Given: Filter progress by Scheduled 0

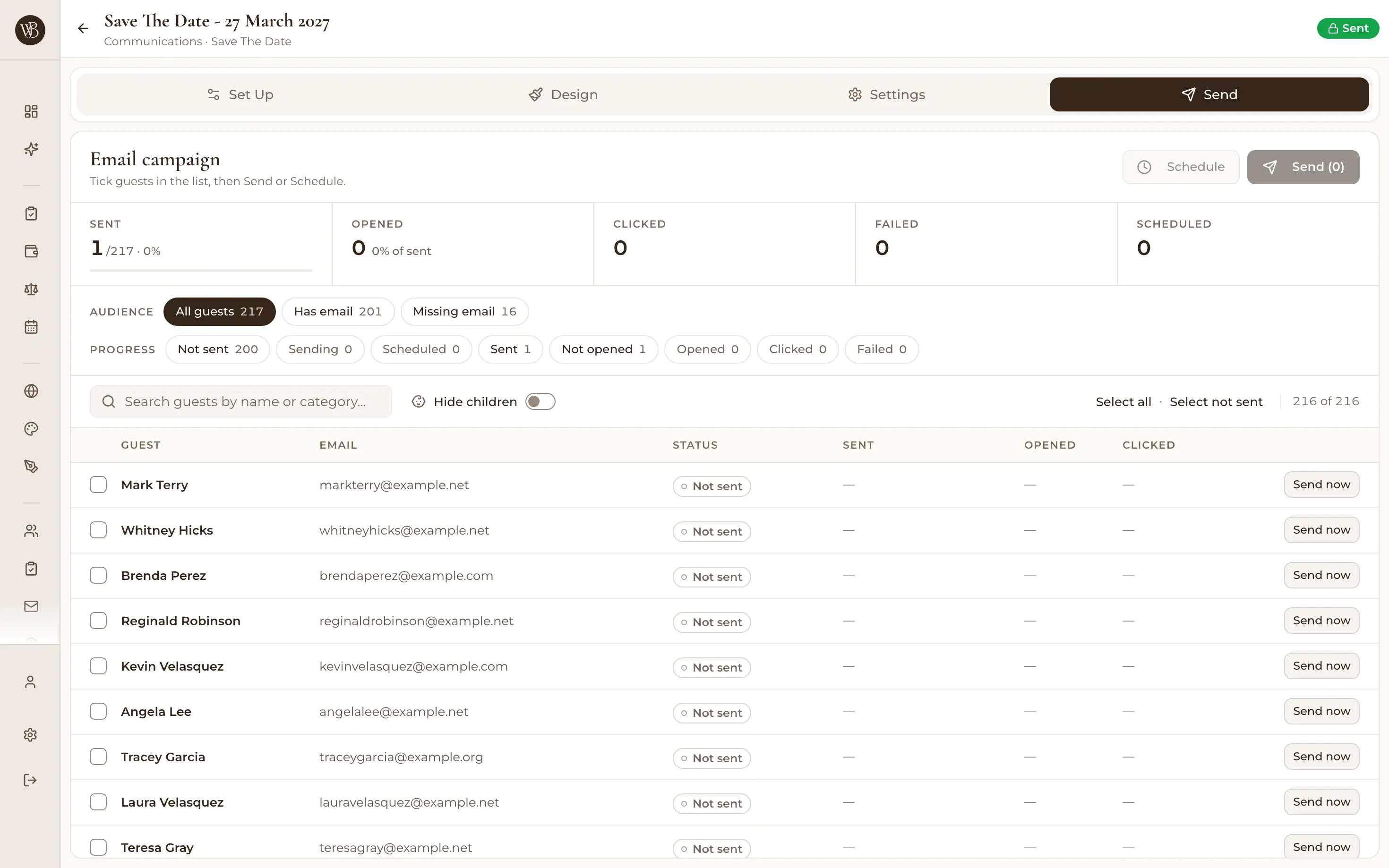Looking at the screenshot, I should click(x=421, y=349).
